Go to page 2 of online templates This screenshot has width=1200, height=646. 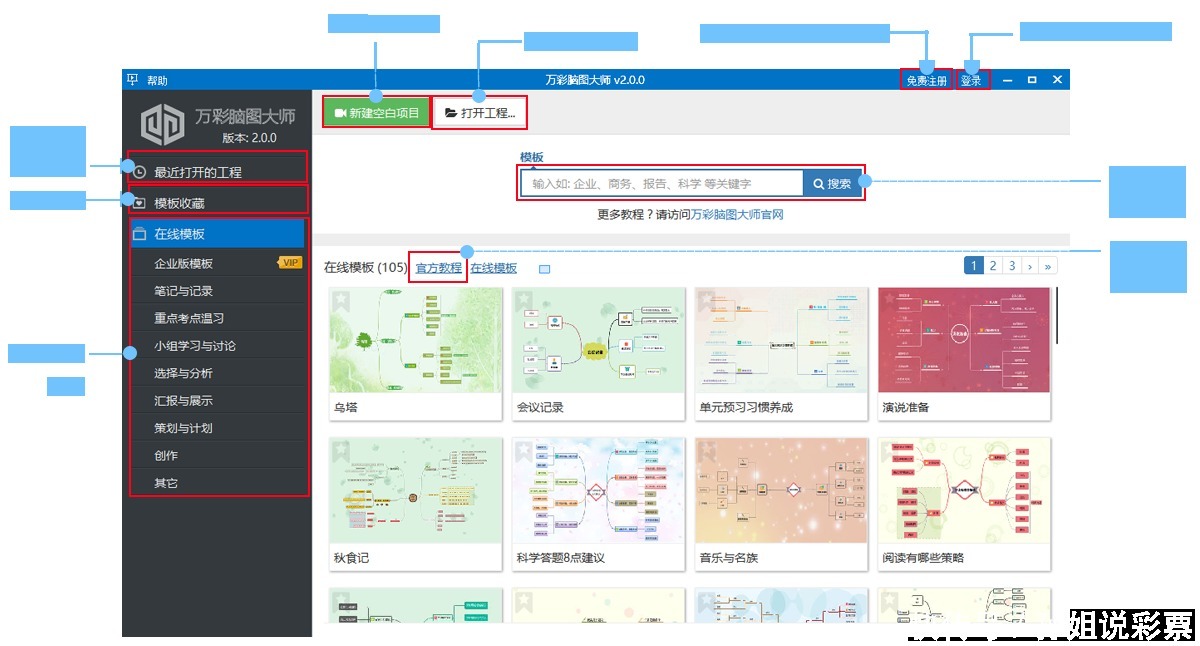992,265
